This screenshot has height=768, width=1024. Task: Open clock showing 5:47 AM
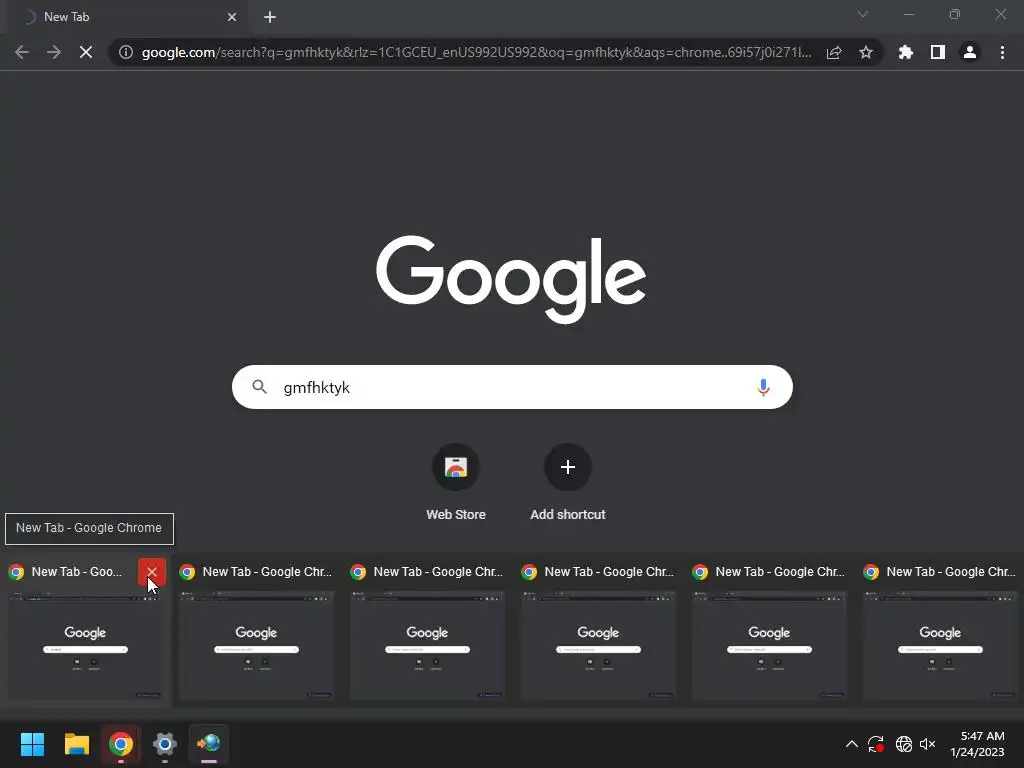[978, 744]
